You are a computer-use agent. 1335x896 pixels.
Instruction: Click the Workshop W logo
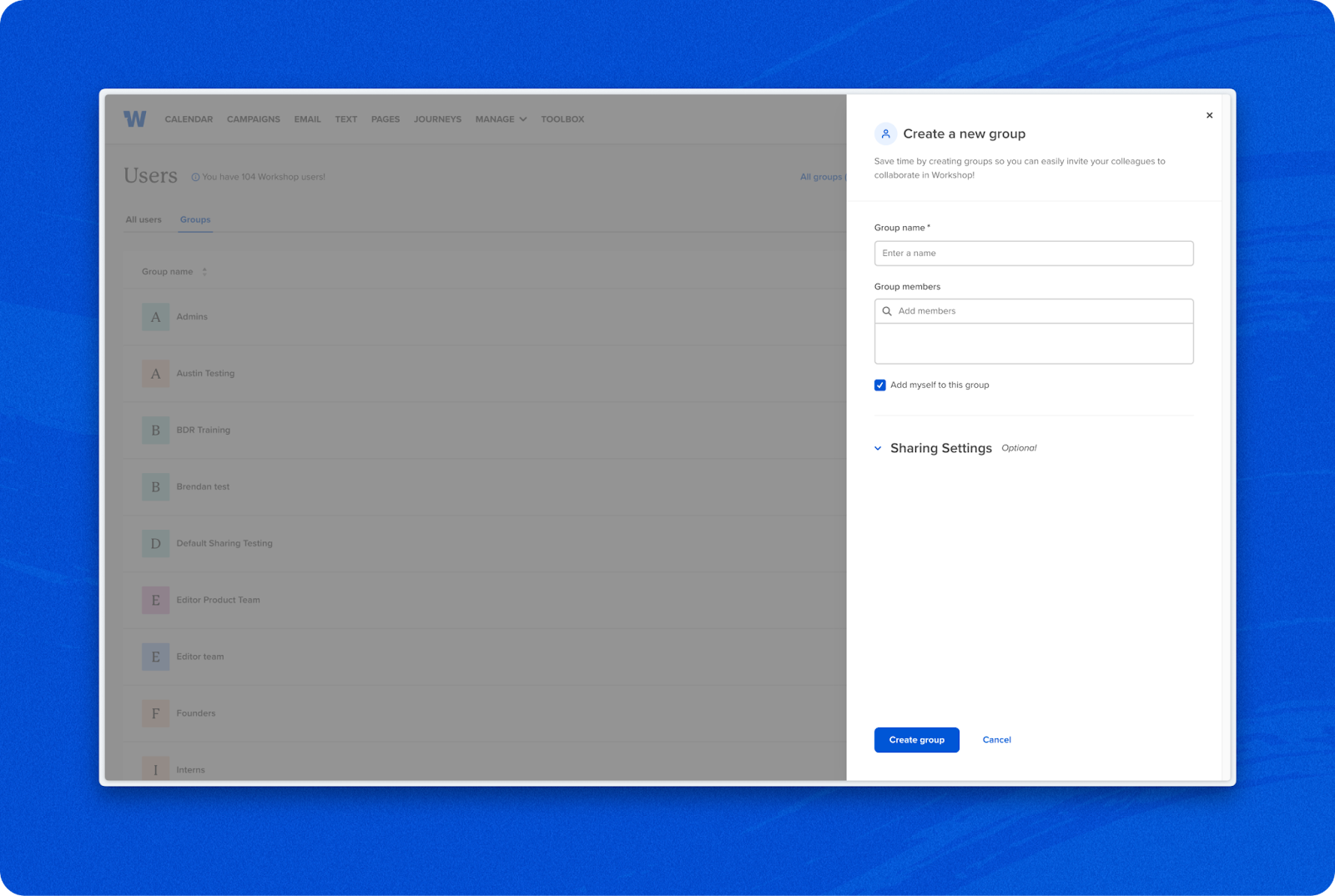point(135,119)
